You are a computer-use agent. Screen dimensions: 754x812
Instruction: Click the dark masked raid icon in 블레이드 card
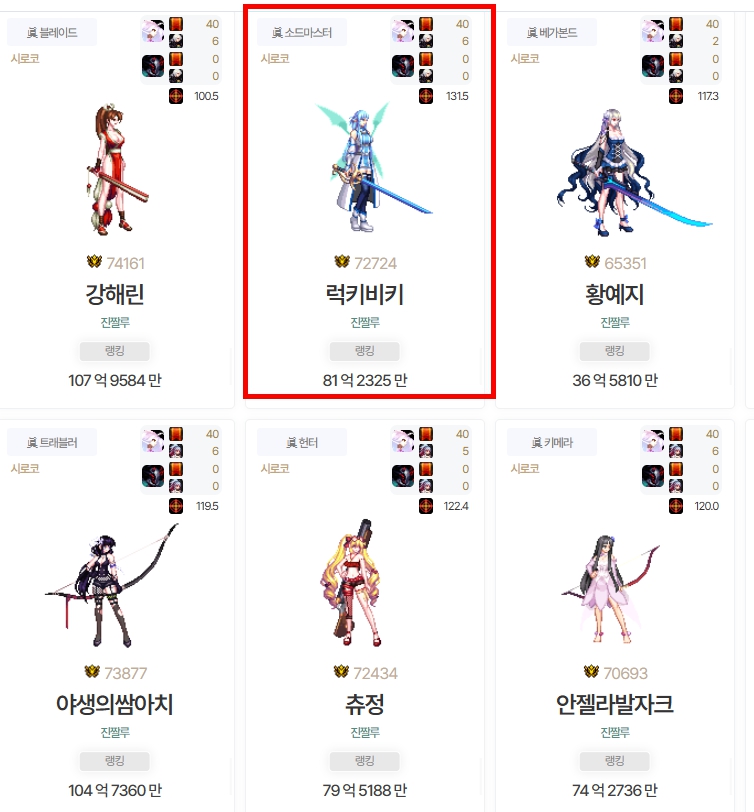[x=153, y=66]
